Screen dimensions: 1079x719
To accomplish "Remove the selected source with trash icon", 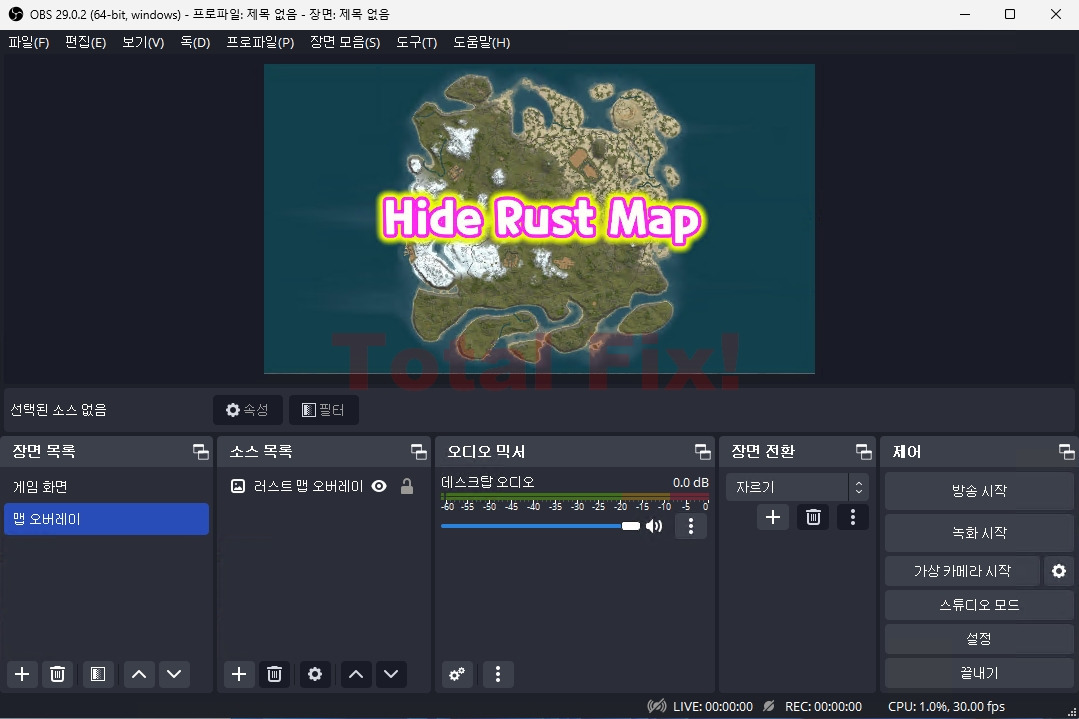I will click(274, 674).
